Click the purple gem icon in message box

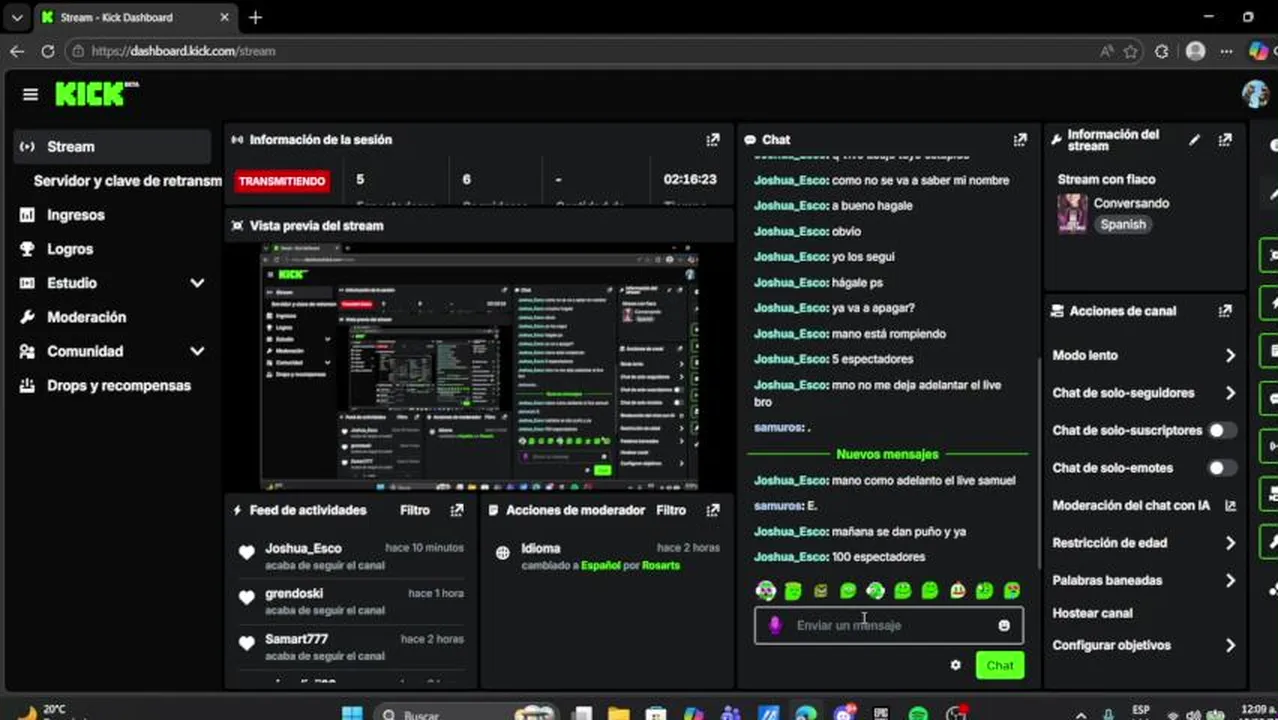click(x=774, y=626)
